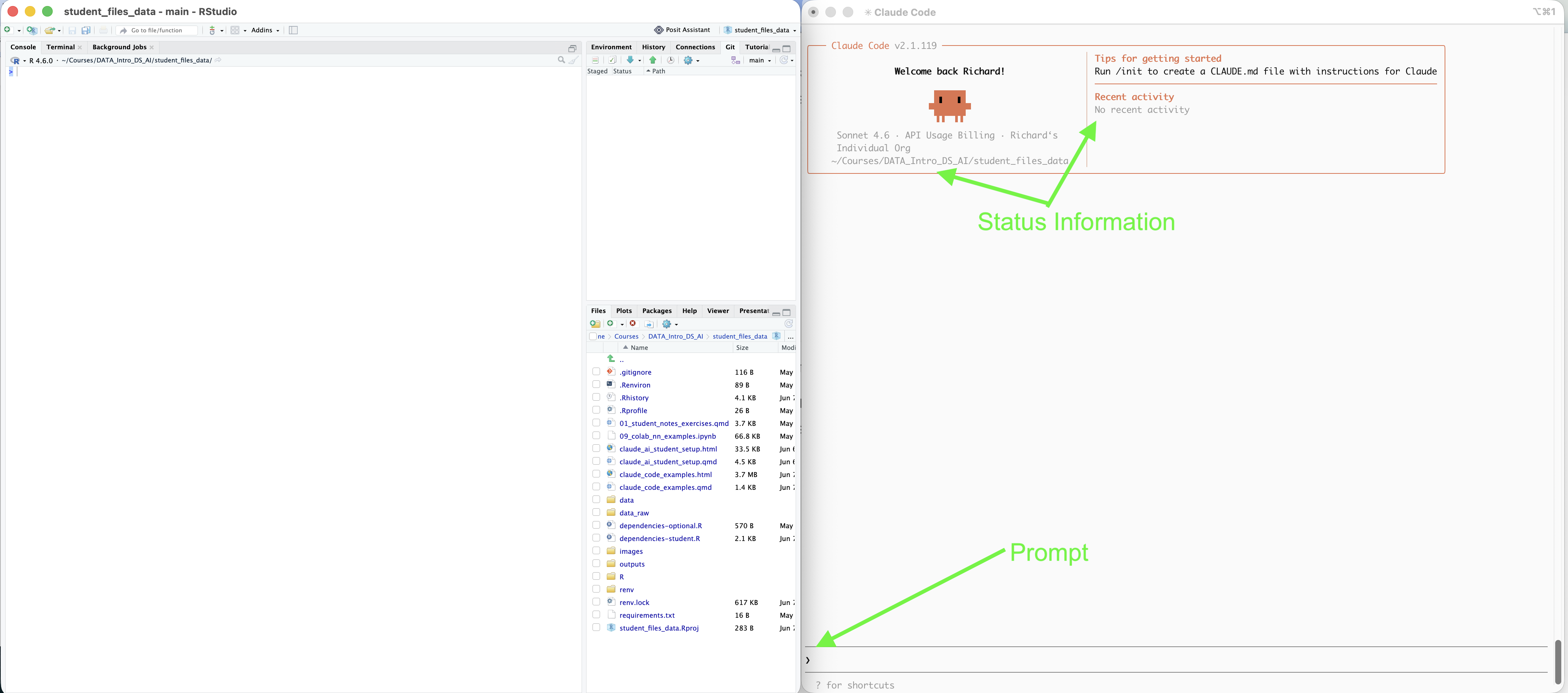The height and width of the screenshot is (693, 1568).
Task: Open Git commit history clock icon
Action: point(670,60)
